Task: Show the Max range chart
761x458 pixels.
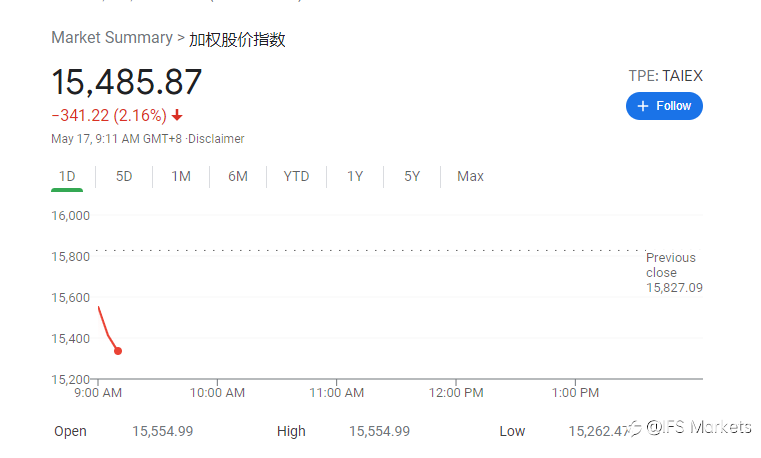Action: [x=470, y=176]
